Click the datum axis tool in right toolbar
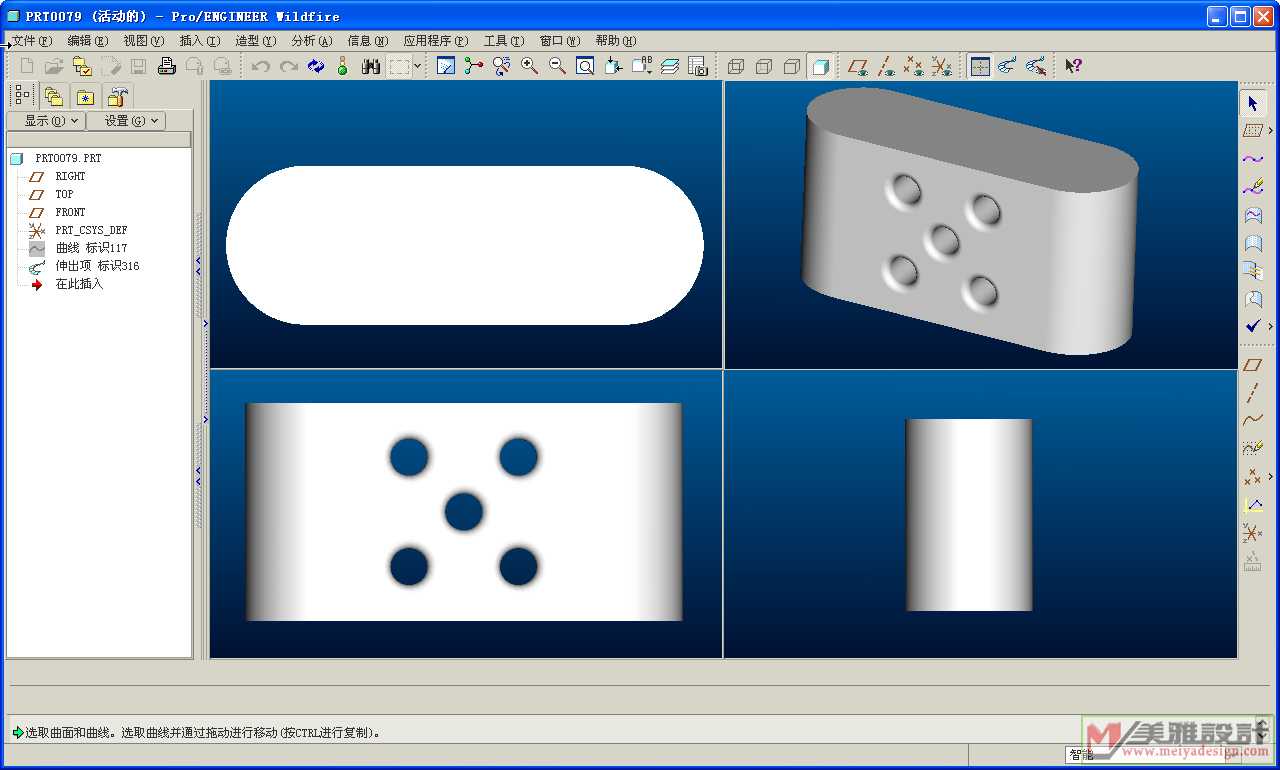This screenshot has width=1280, height=770. point(1253,393)
